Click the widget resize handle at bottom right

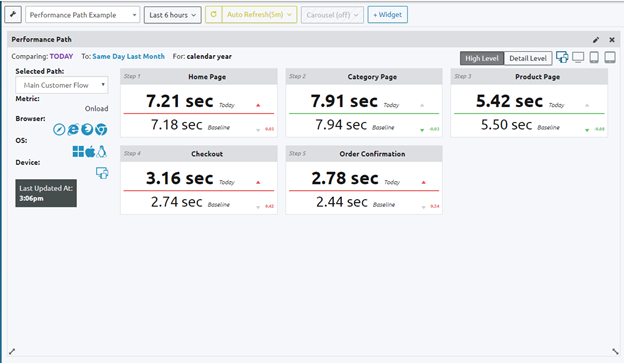615,351
